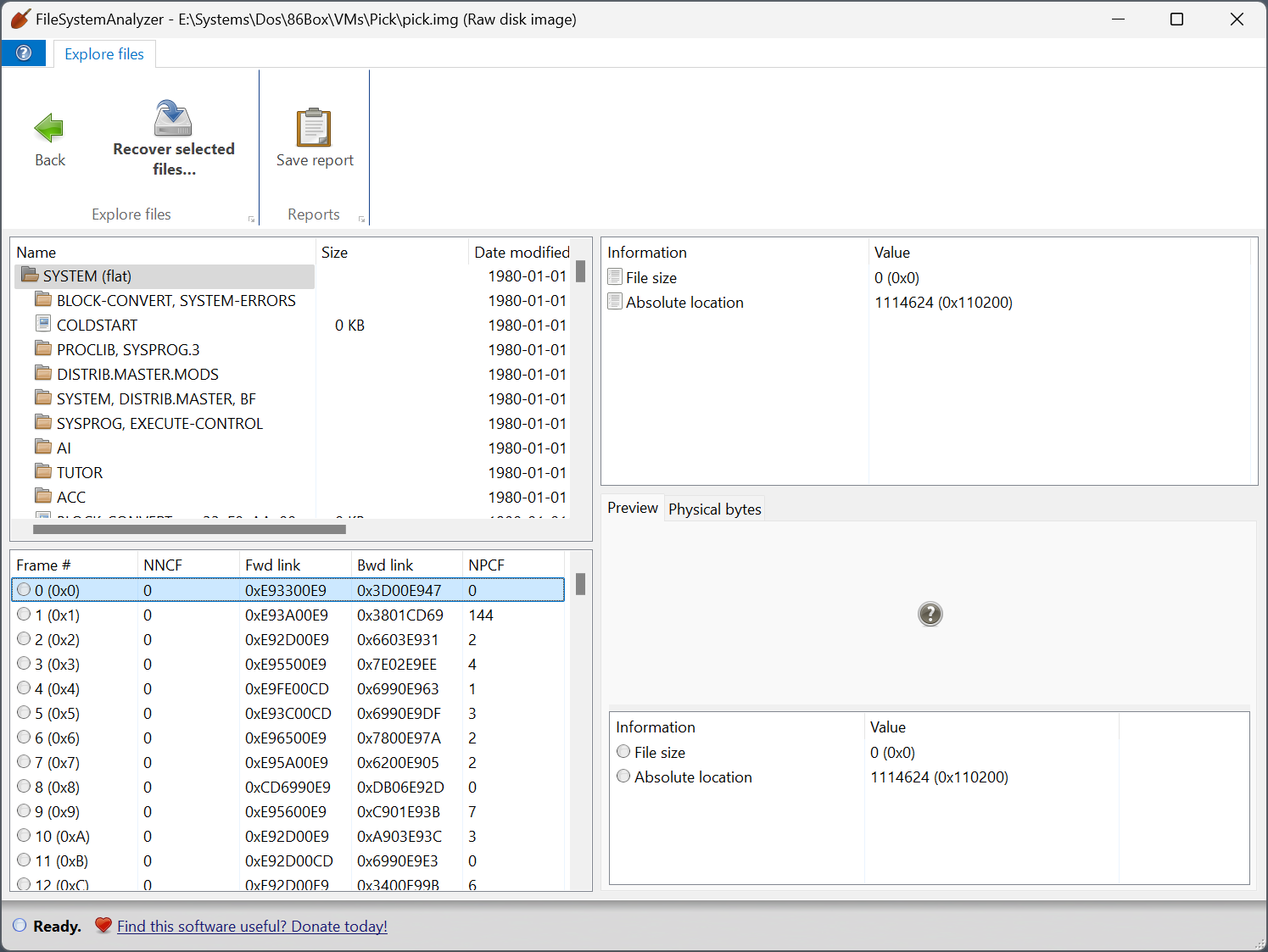1268x952 pixels.
Task: Click the Size column header
Action: coord(391,252)
